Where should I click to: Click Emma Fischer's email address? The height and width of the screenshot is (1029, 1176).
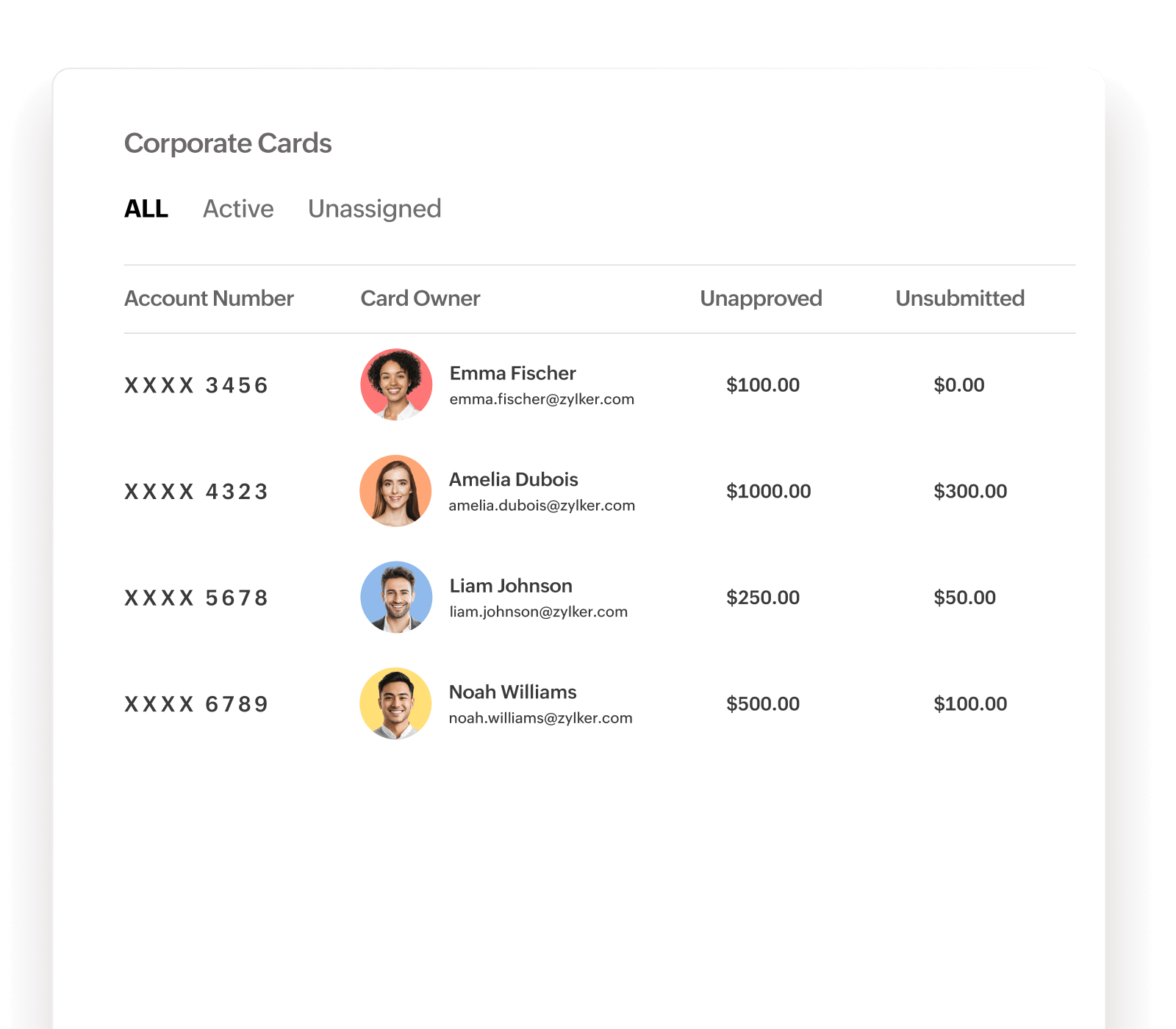click(x=542, y=399)
